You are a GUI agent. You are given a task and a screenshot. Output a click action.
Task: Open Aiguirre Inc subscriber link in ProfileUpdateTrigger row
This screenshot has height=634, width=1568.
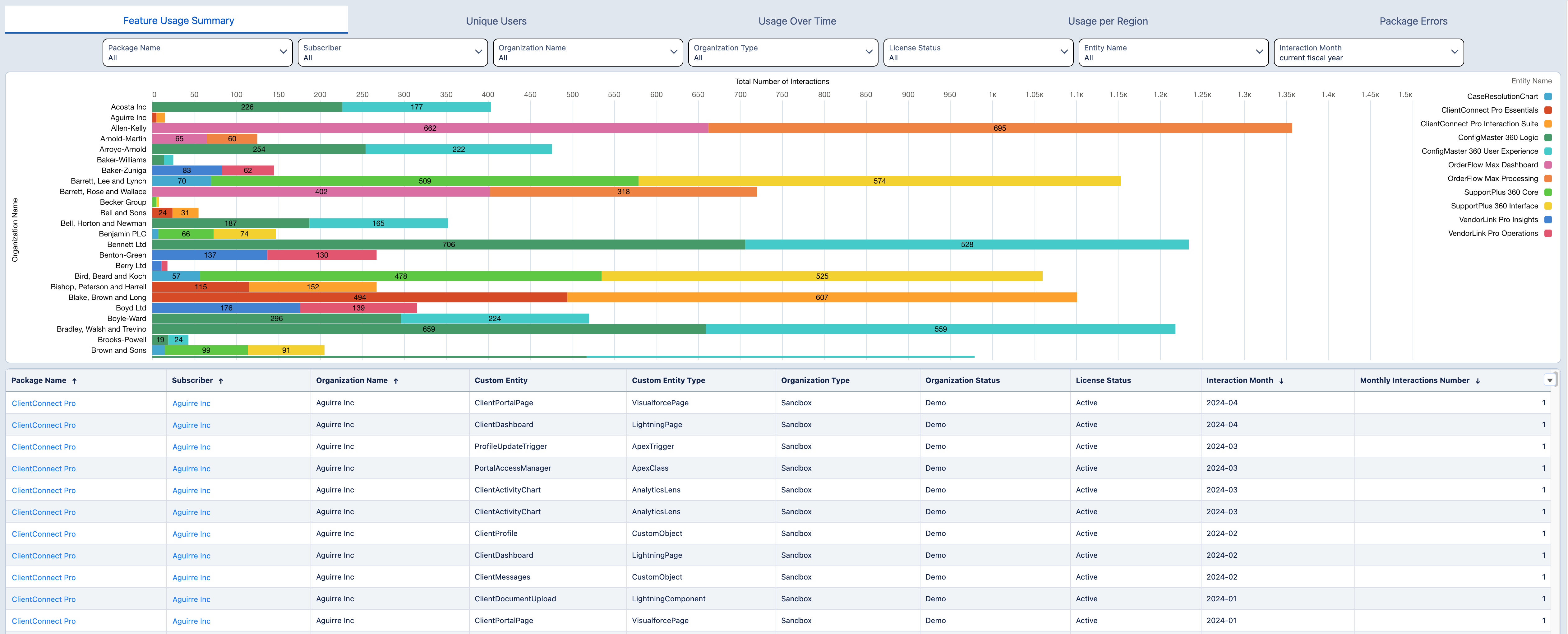pos(191,447)
